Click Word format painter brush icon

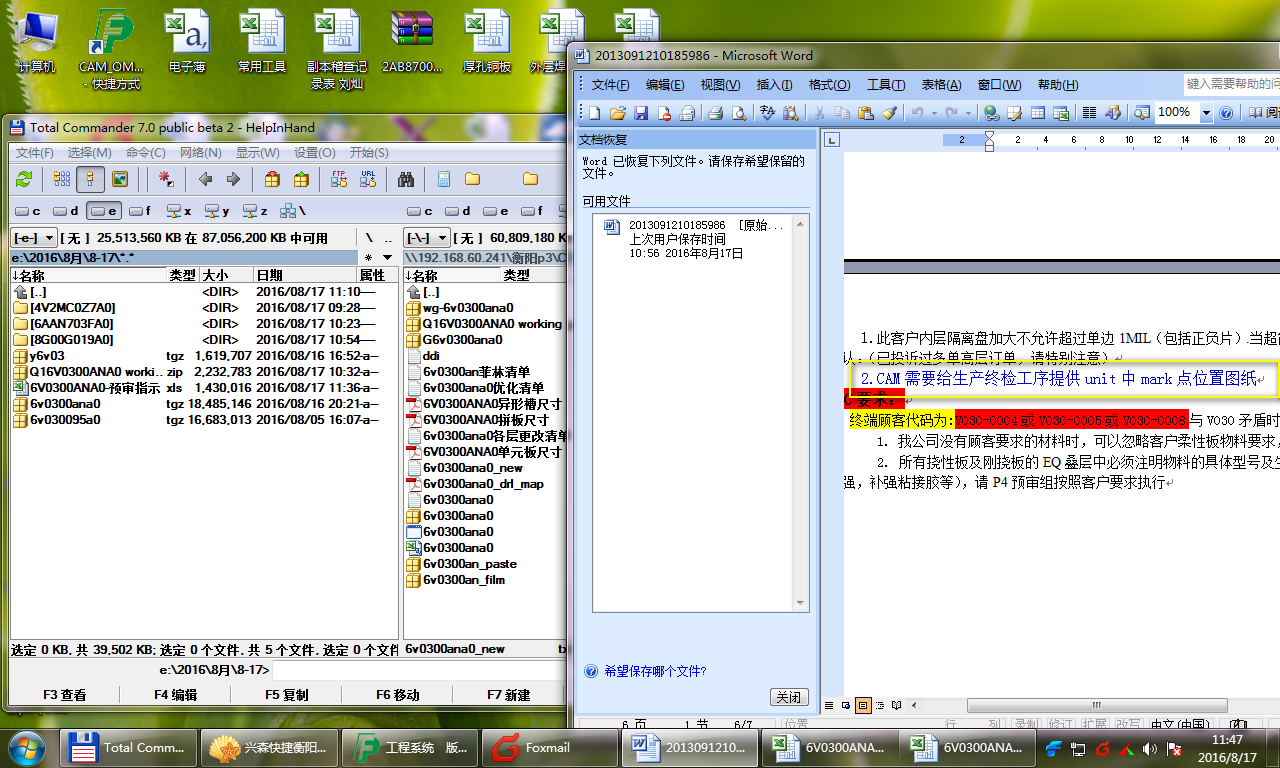pyautogui.click(x=889, y=113)
